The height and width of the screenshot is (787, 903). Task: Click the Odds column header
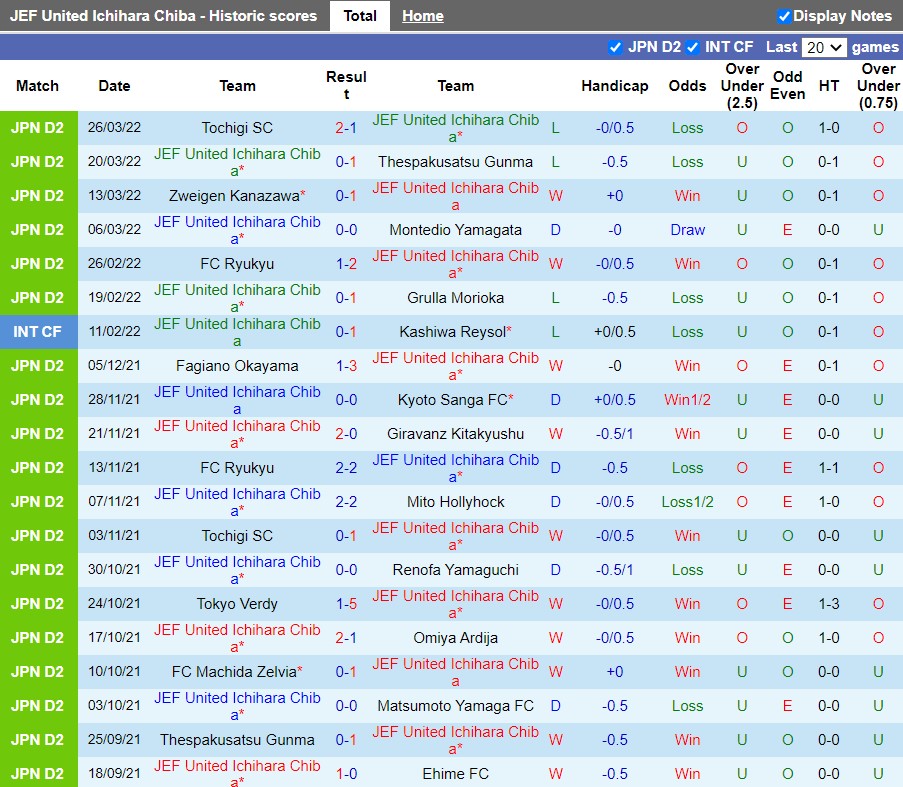(687, 86)
